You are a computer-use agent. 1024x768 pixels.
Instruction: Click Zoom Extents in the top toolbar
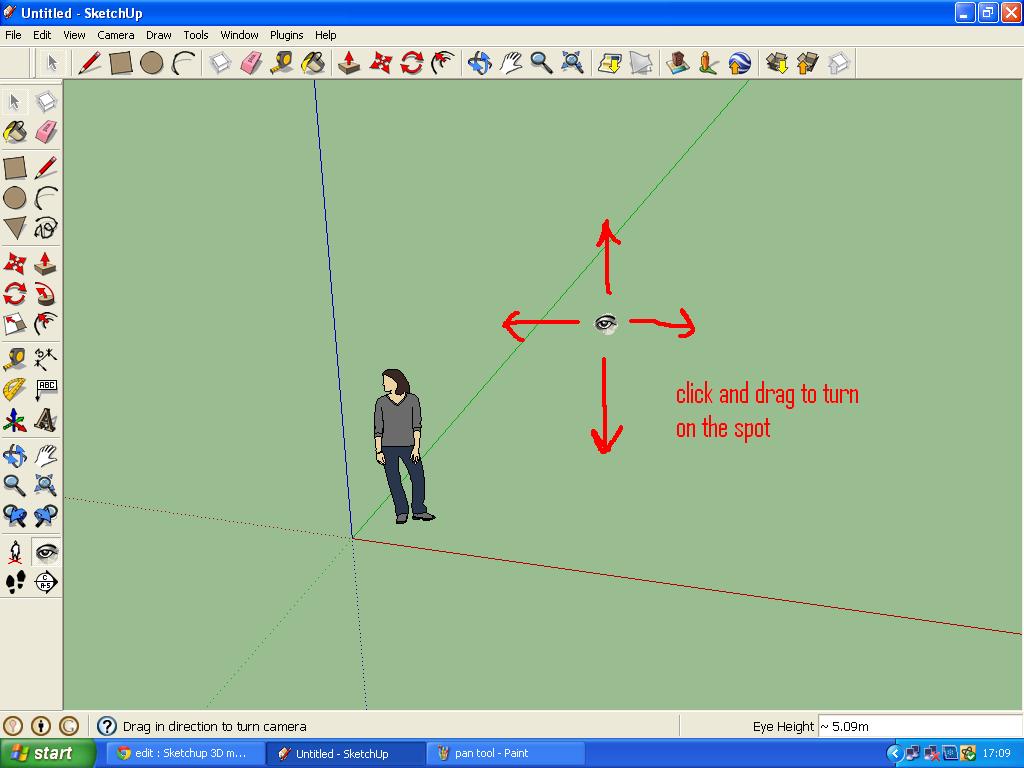(573, 63)
